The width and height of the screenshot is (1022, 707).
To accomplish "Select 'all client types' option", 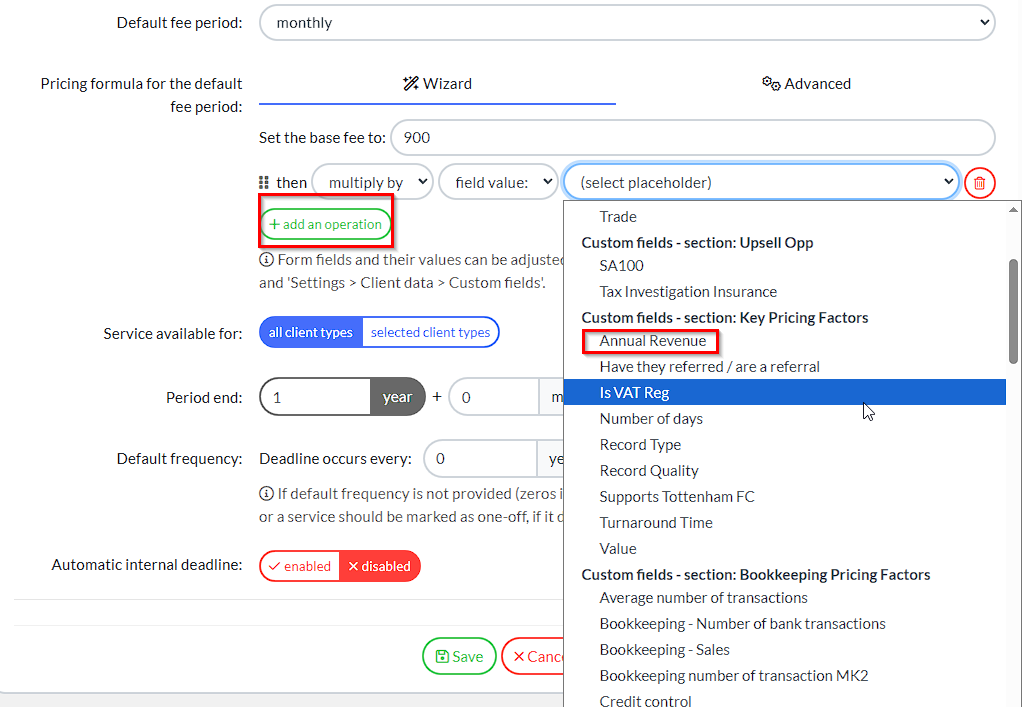I will [310, 332].
